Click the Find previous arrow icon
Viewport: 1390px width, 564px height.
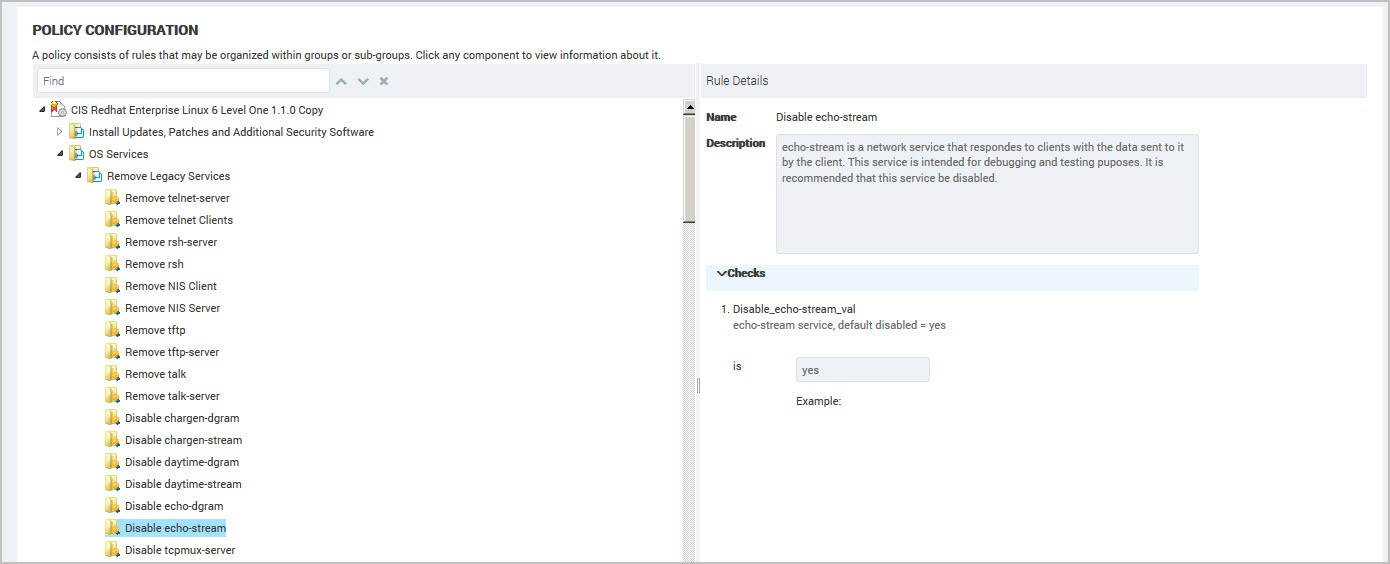click(x=342, y=81)
